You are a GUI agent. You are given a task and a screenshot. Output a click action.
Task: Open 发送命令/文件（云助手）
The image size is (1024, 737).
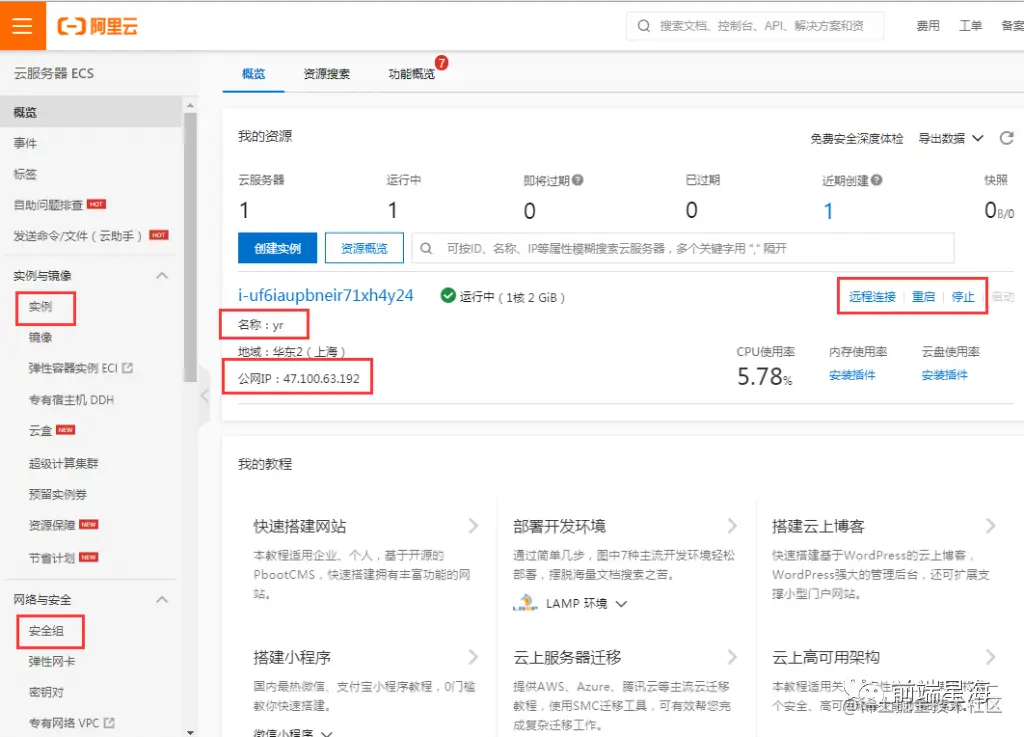[x=78, y=236]
